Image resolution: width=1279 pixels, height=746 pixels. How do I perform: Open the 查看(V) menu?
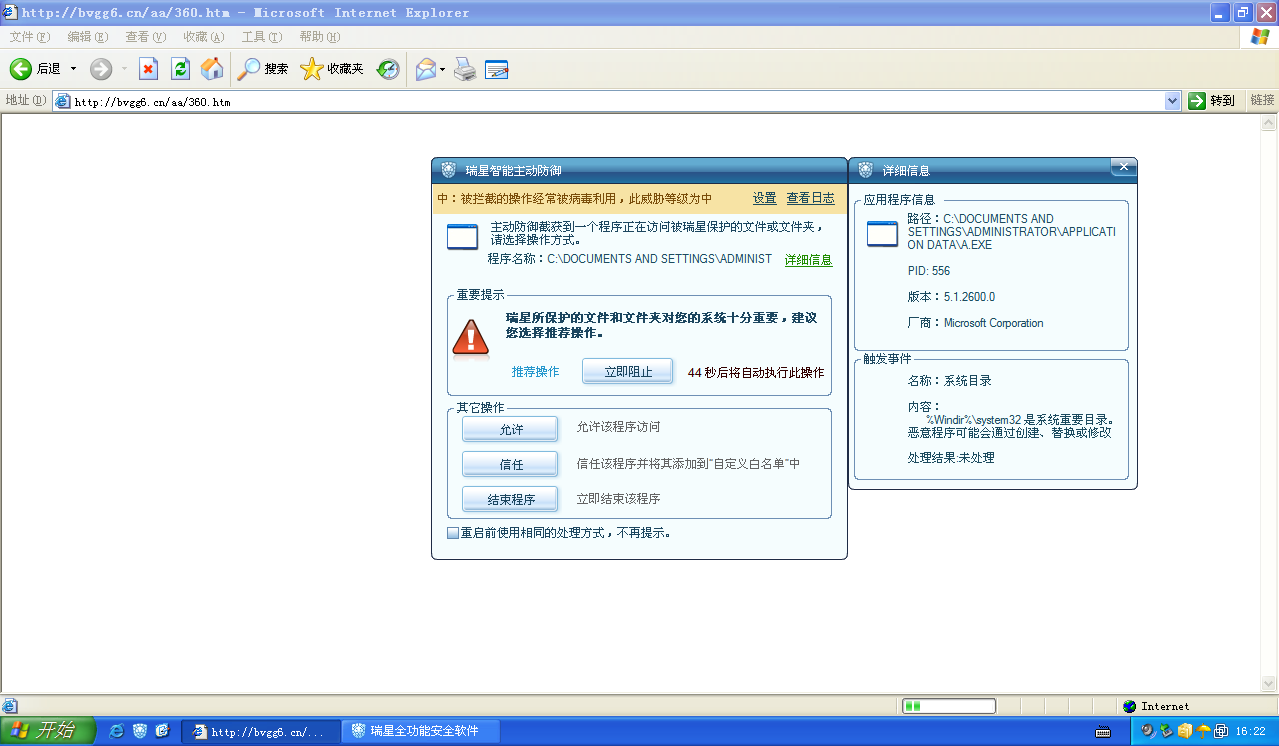(146, 37)
